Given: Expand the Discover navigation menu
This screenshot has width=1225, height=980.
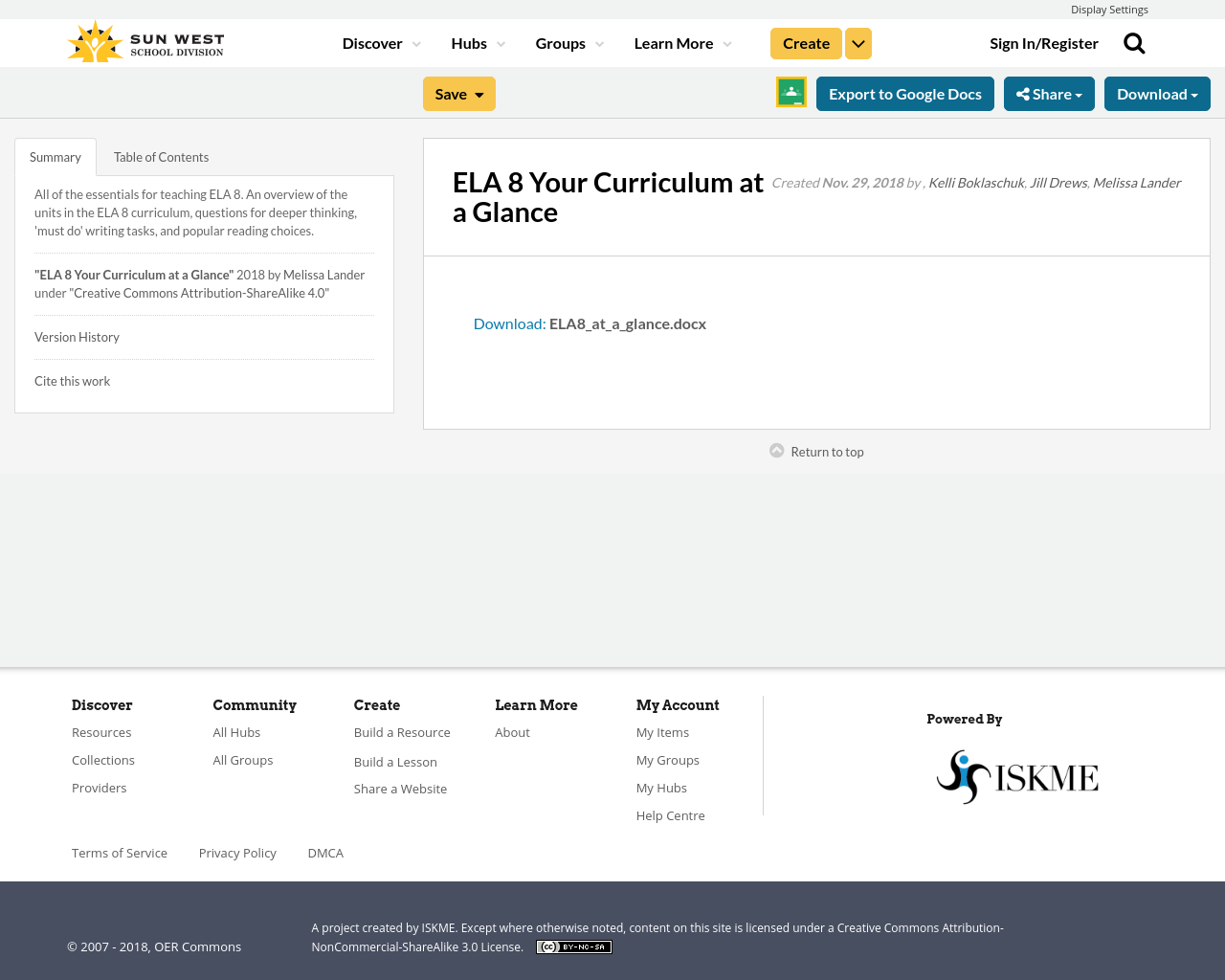Looking at the screenshot, I should pos(381,42).
